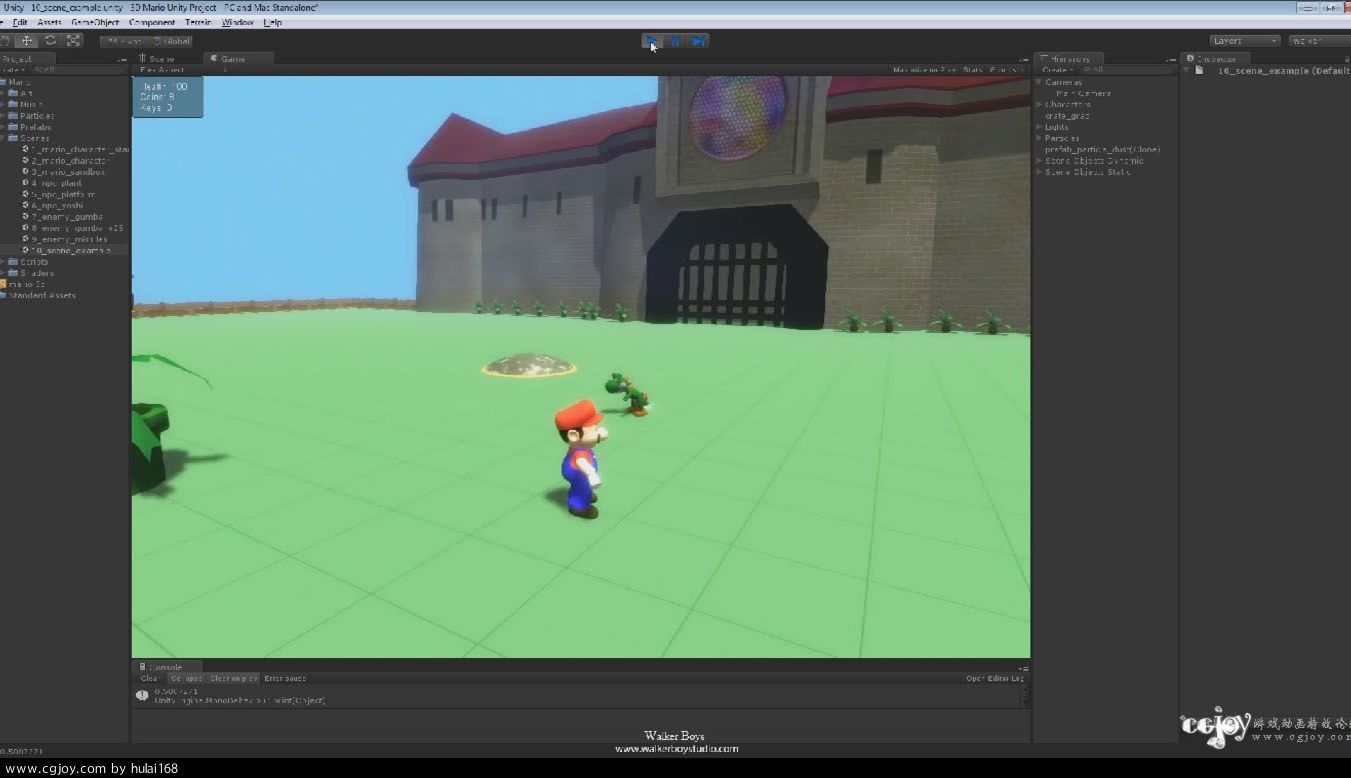
Task: Toggle Error Pause in Console
Action: pos(285,678)
